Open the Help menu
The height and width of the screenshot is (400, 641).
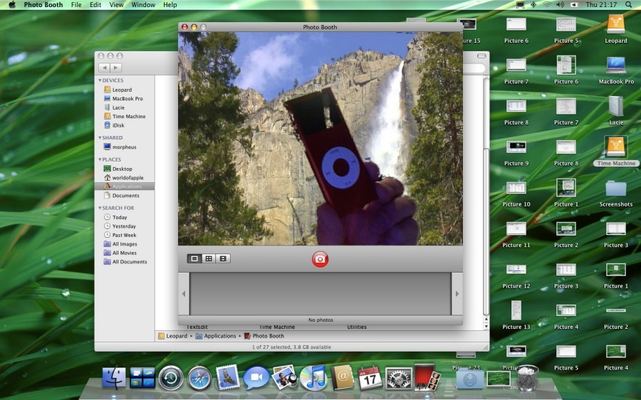[x=170, y=5]
